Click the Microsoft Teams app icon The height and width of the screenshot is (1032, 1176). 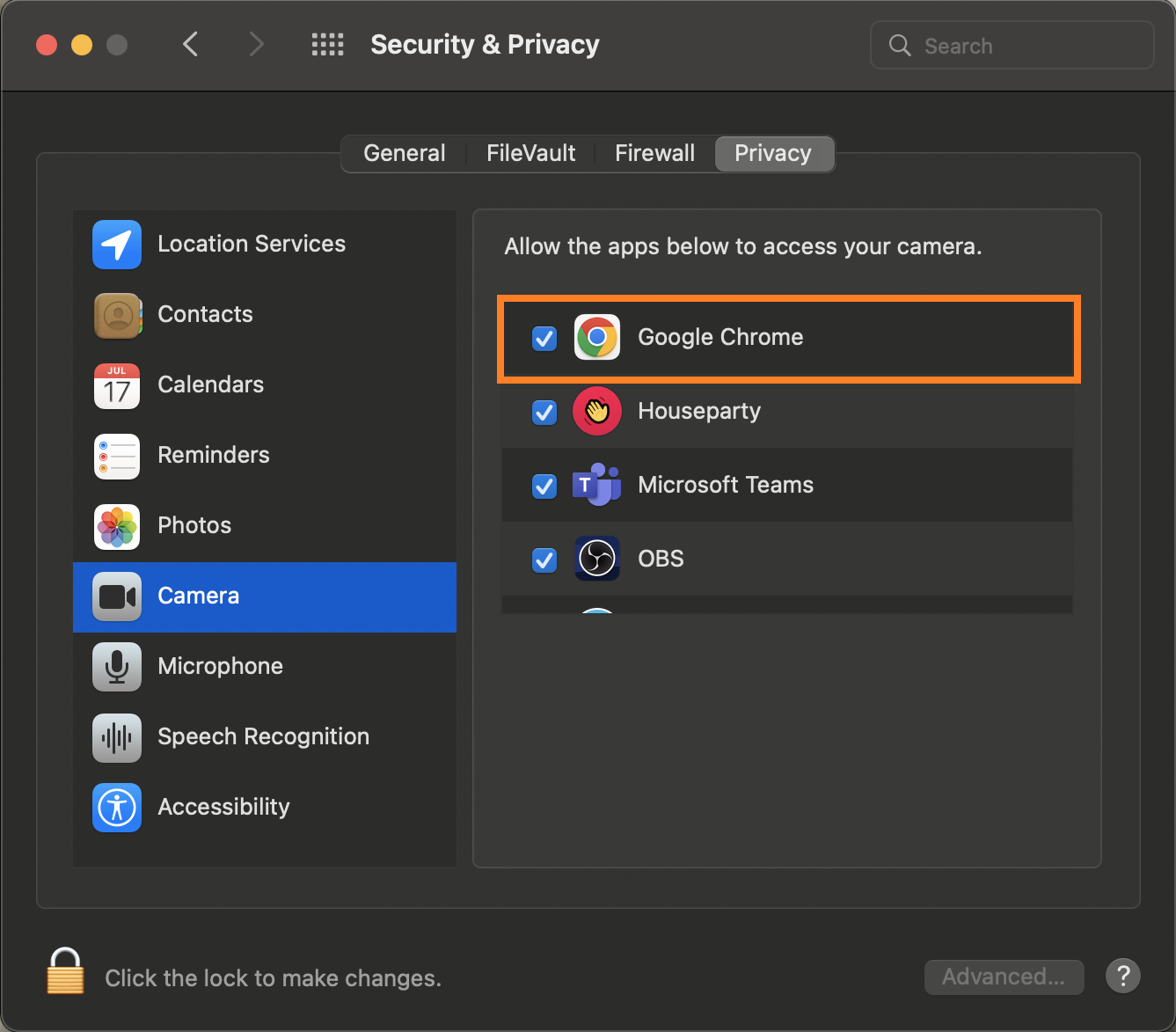[597, 485]
